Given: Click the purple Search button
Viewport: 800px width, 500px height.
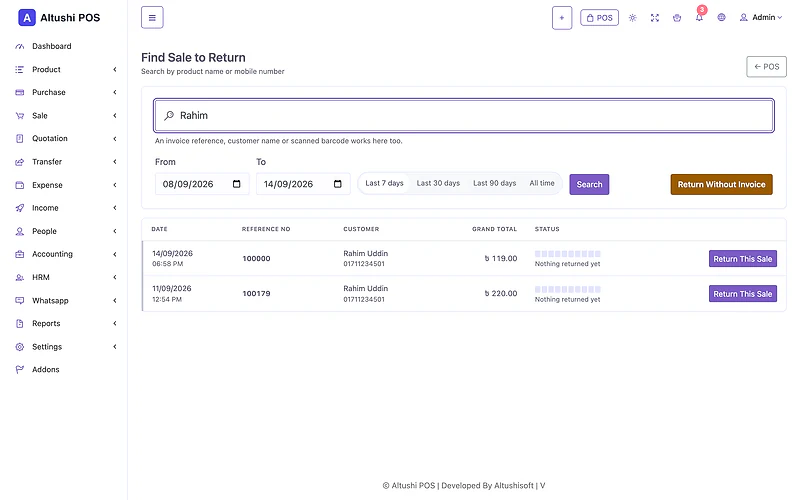Looking at the screenshot, I should tap(589, 185).
